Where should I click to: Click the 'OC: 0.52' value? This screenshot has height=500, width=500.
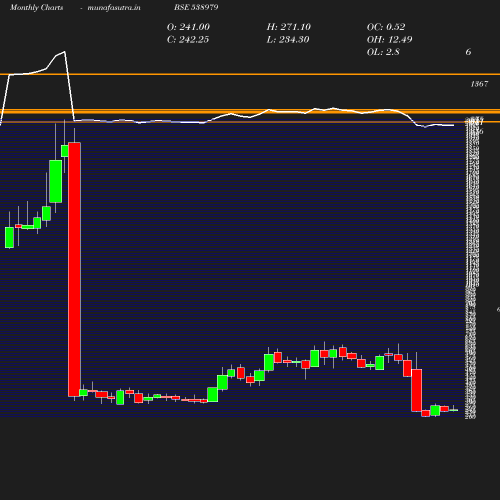[386, 27]
